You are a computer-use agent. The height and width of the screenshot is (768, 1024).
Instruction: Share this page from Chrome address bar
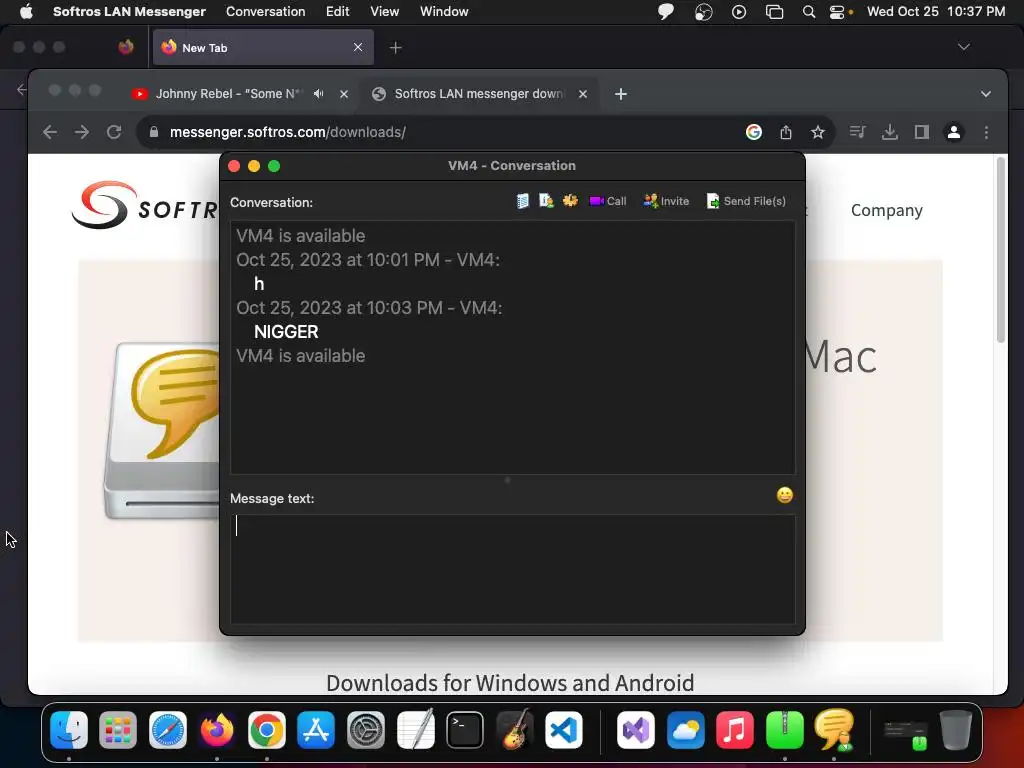tap(786, 132)
